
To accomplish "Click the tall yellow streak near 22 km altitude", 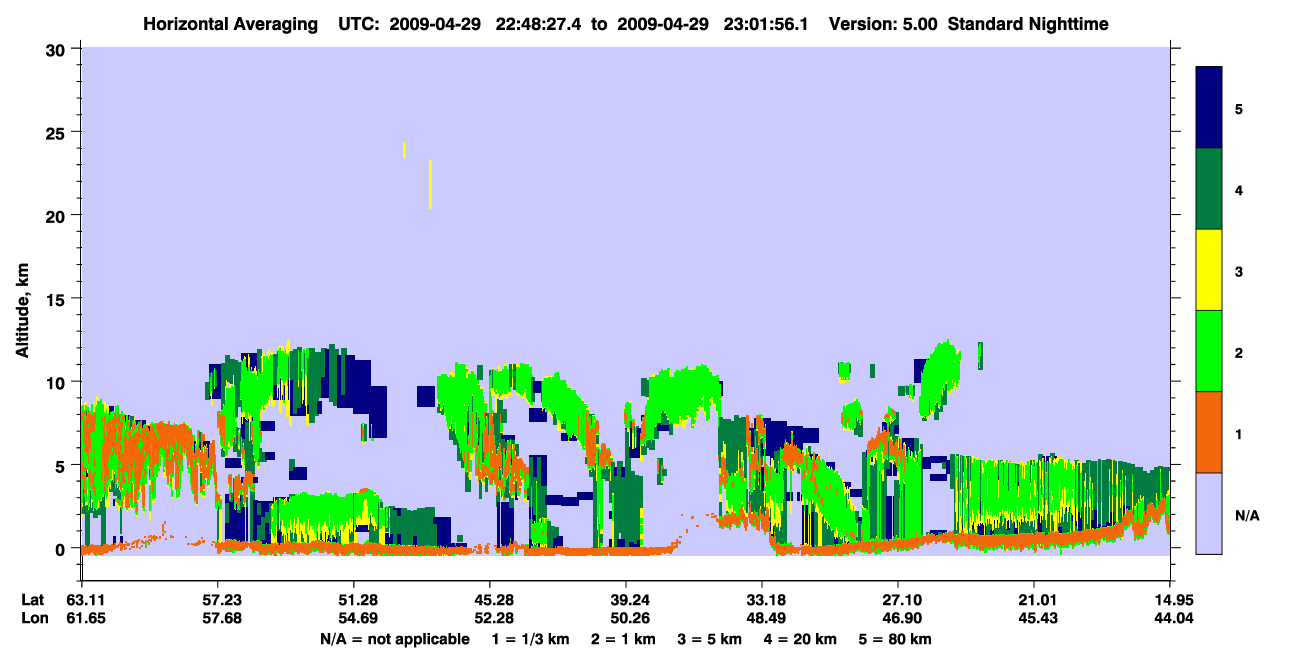I will pyautogui.click(x=430, y=184).
